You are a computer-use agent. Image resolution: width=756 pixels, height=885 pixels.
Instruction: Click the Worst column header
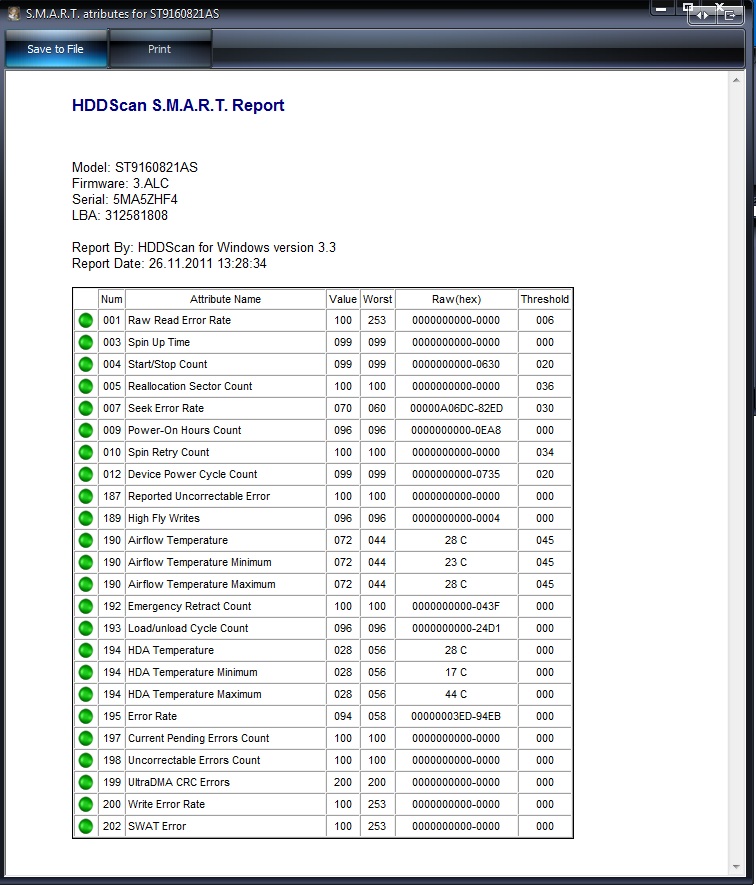[x=377, y=299]
